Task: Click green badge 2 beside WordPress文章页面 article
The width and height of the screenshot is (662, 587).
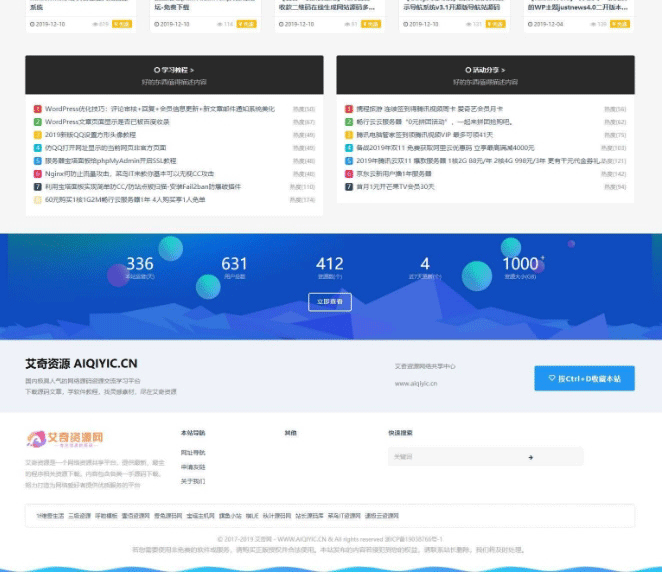Action: (x=38, y=122)
